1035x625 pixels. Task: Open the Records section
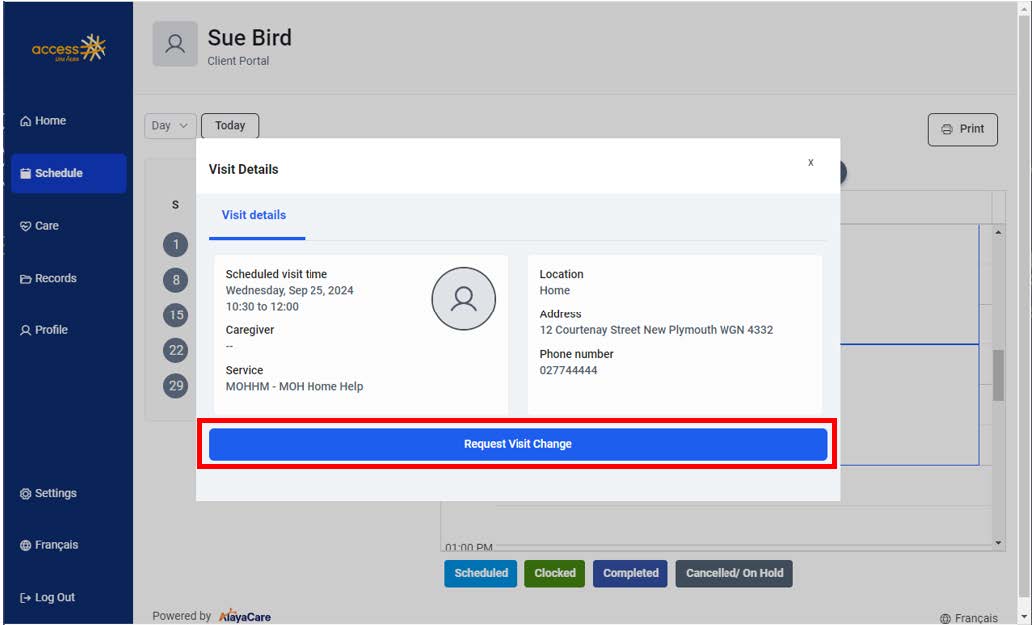48,279
